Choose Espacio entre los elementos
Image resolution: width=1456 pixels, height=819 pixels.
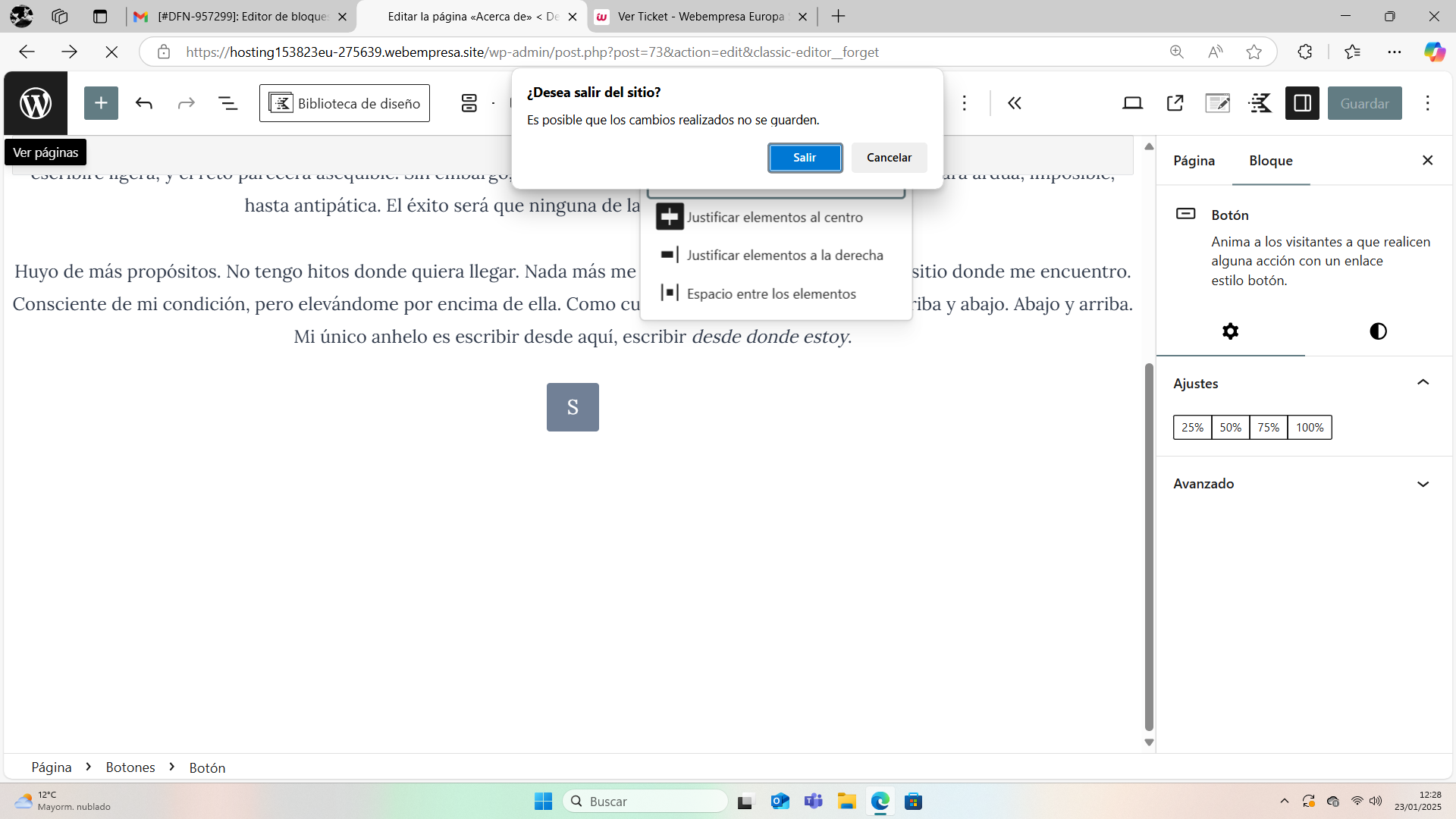pos(775,293)
